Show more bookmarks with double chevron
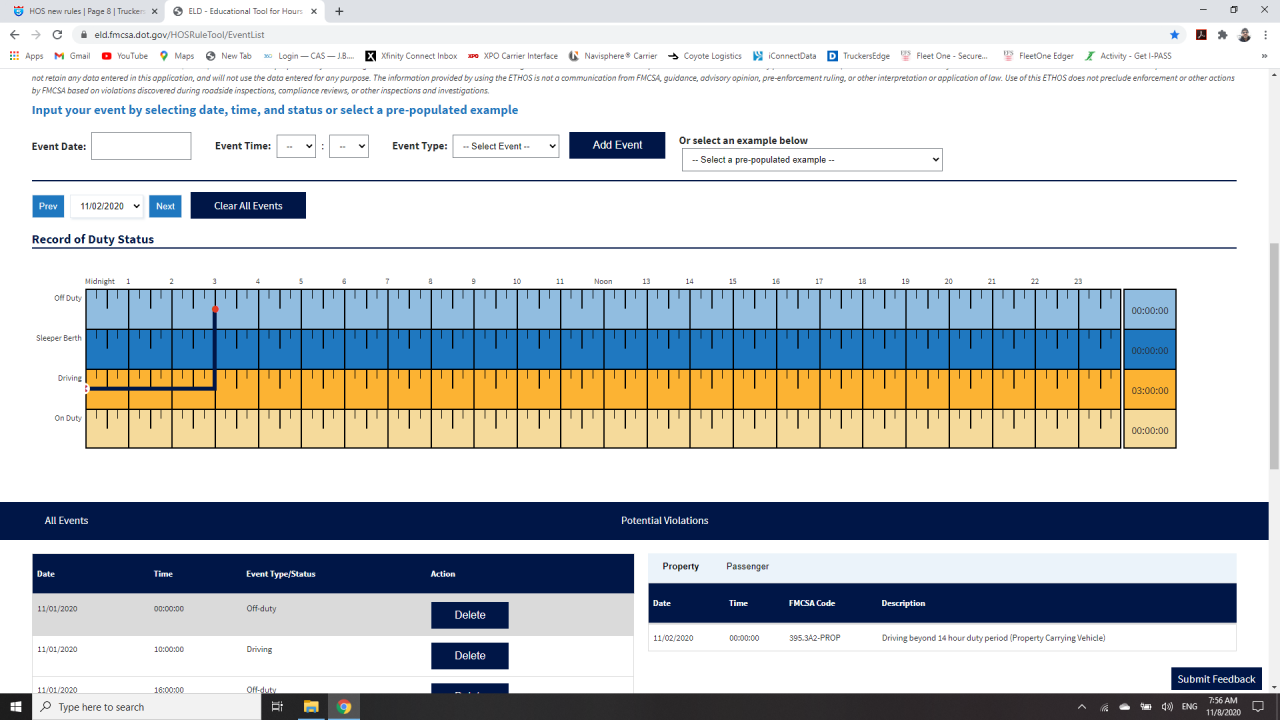This screenshot has height=720, width=1280. pos(1264,56)
